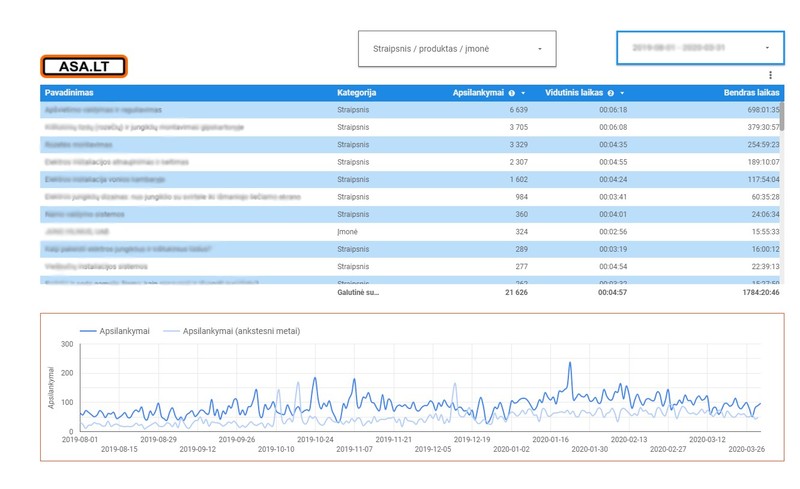Click the Vidutinis laikas info icon

coord(611,93)
